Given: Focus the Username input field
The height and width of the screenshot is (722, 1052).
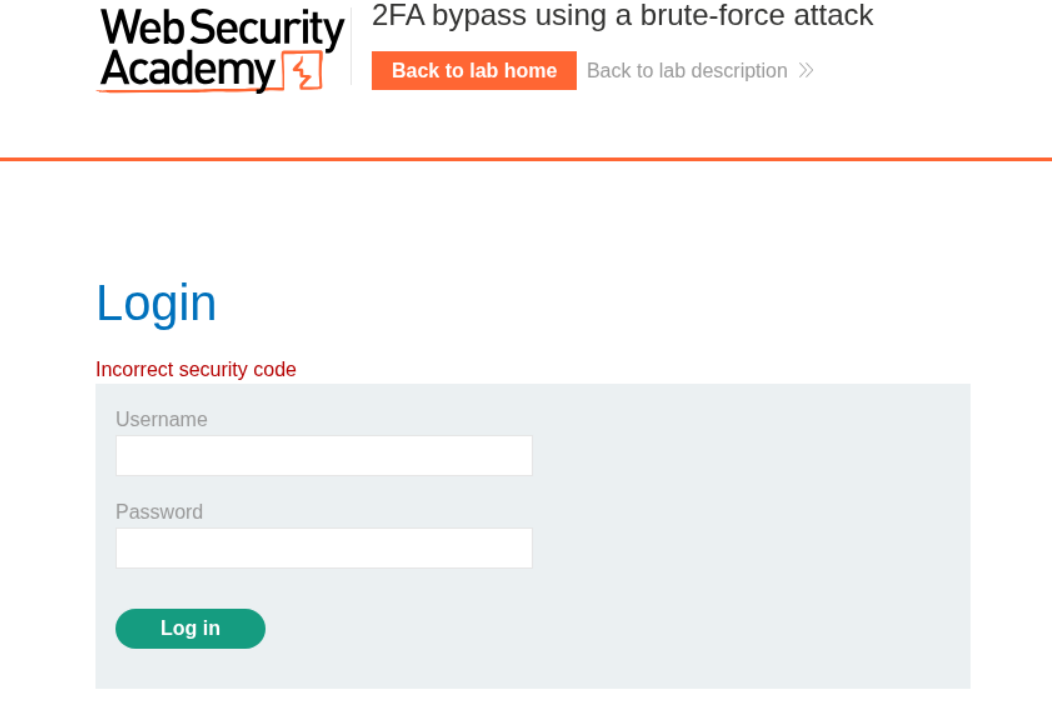Looking at the screenshot, I should pos(324,456).
